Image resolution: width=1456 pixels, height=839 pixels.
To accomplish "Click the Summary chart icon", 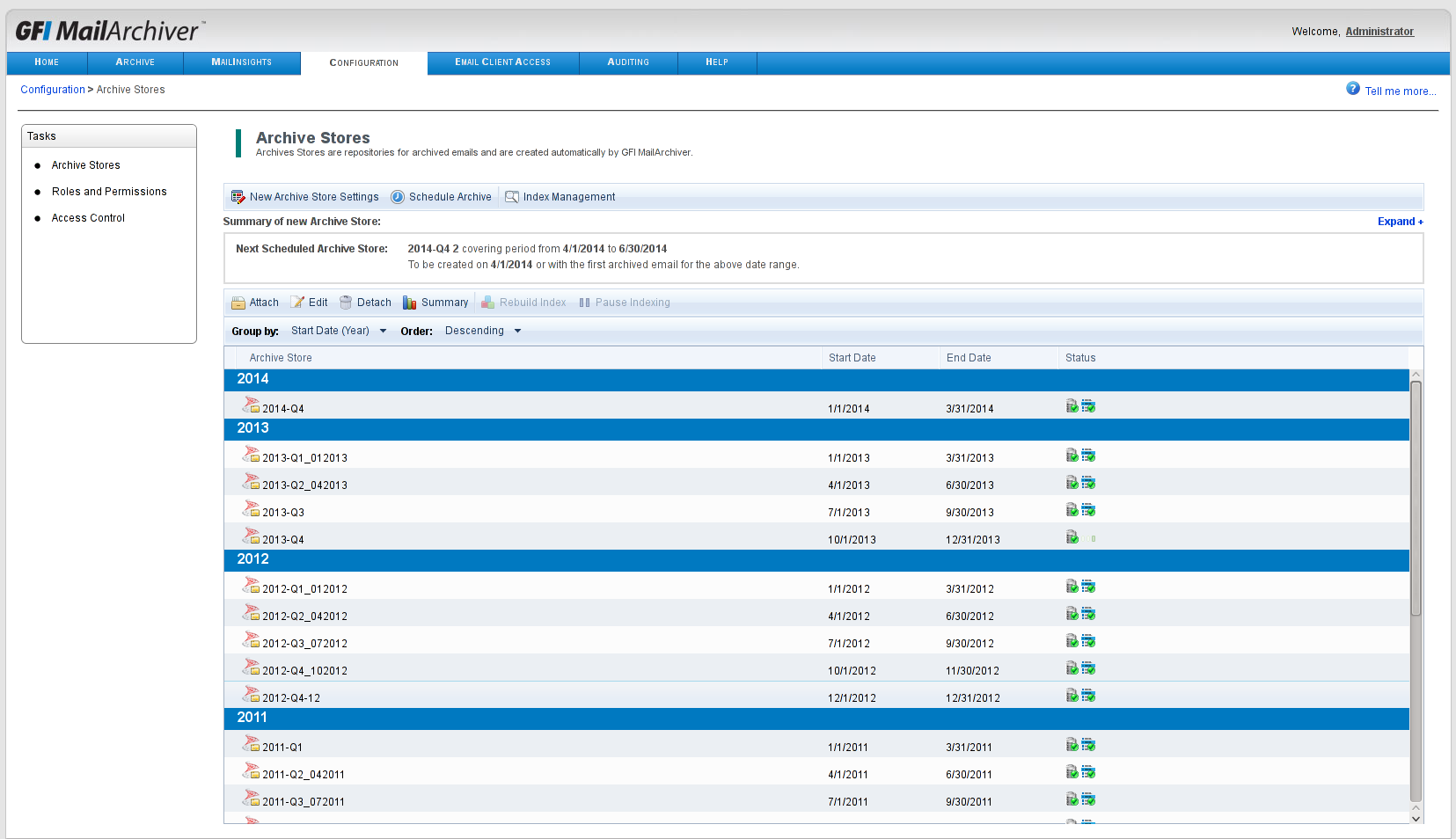I will (x=410, y=303).
